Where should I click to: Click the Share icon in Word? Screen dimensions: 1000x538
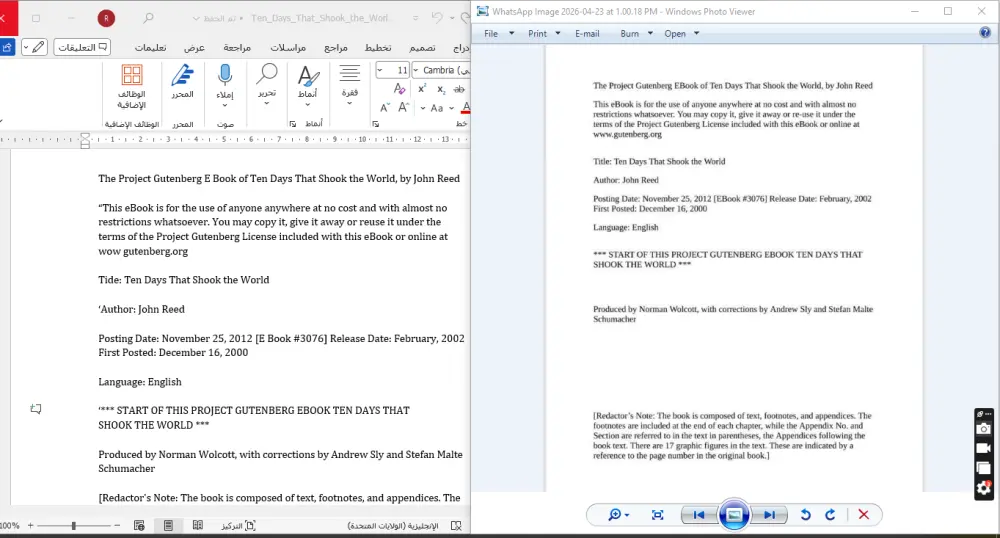point(7,47)
